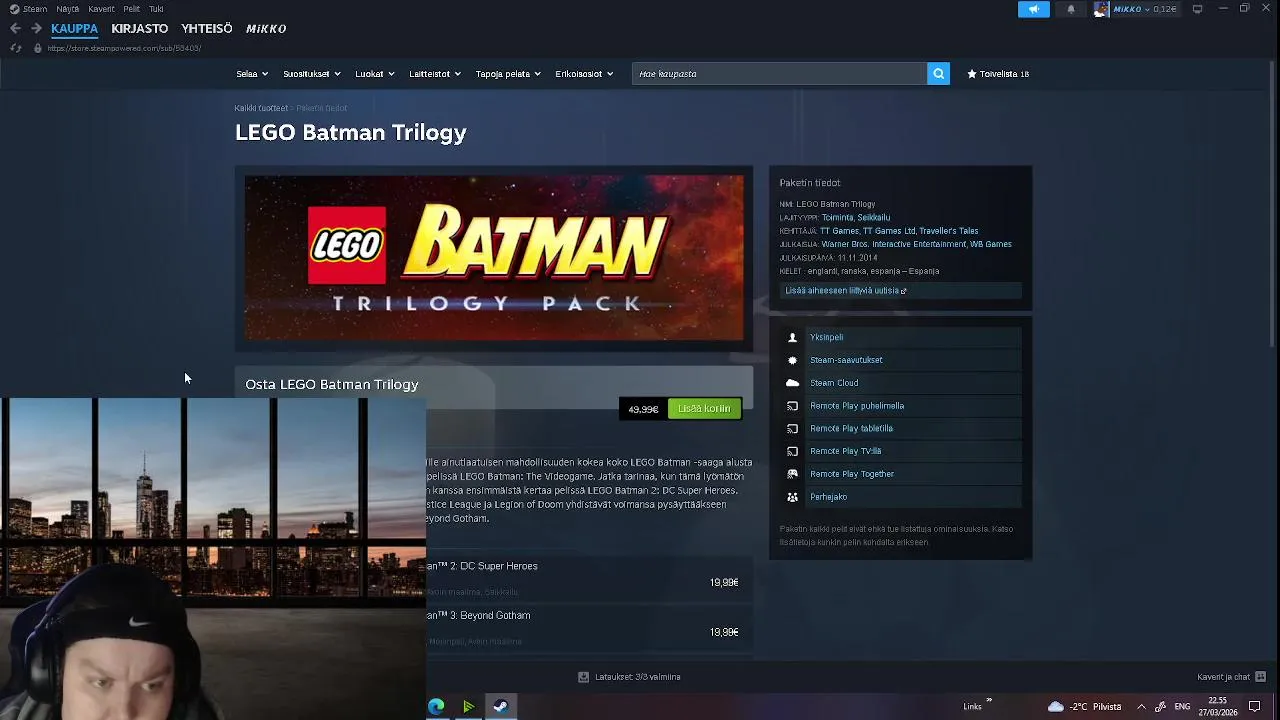1280x720 pixels.
Task: Go forward with the right arrow icon
Action: [x=37, y=28]
